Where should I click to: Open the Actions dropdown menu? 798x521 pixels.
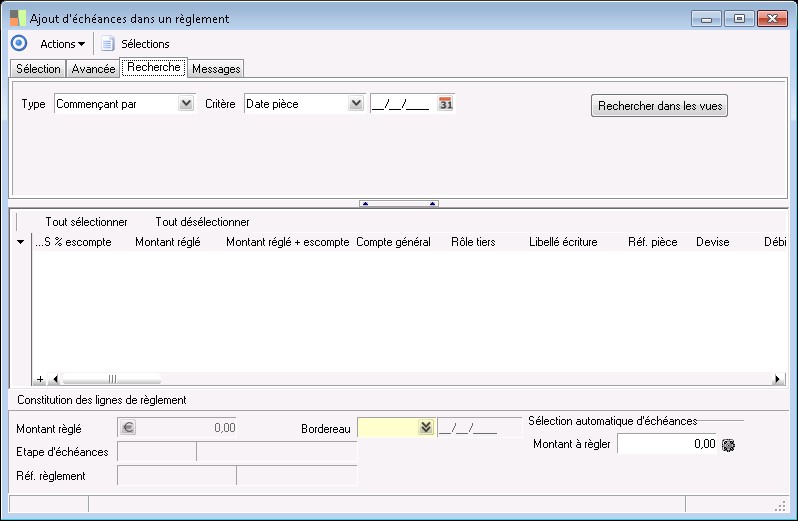[62, 43]
